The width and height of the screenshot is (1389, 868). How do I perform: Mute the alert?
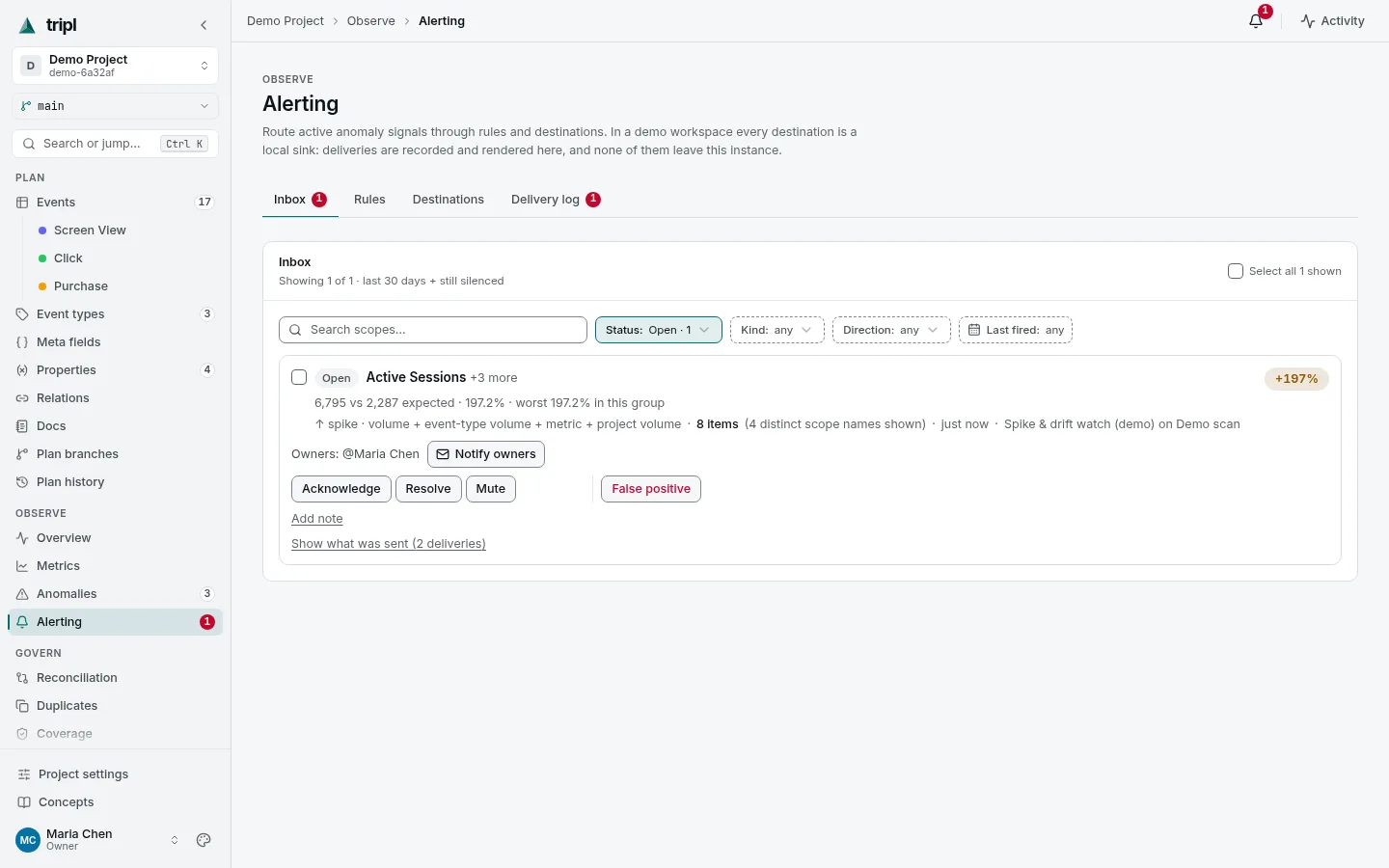(x=491, y=489)
